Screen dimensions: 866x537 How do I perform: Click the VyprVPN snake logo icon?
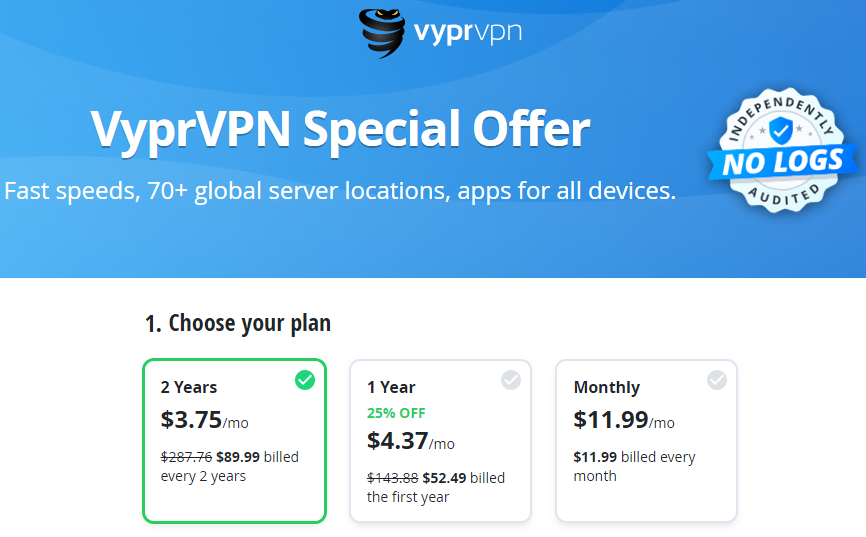click(x=382, y=33)
